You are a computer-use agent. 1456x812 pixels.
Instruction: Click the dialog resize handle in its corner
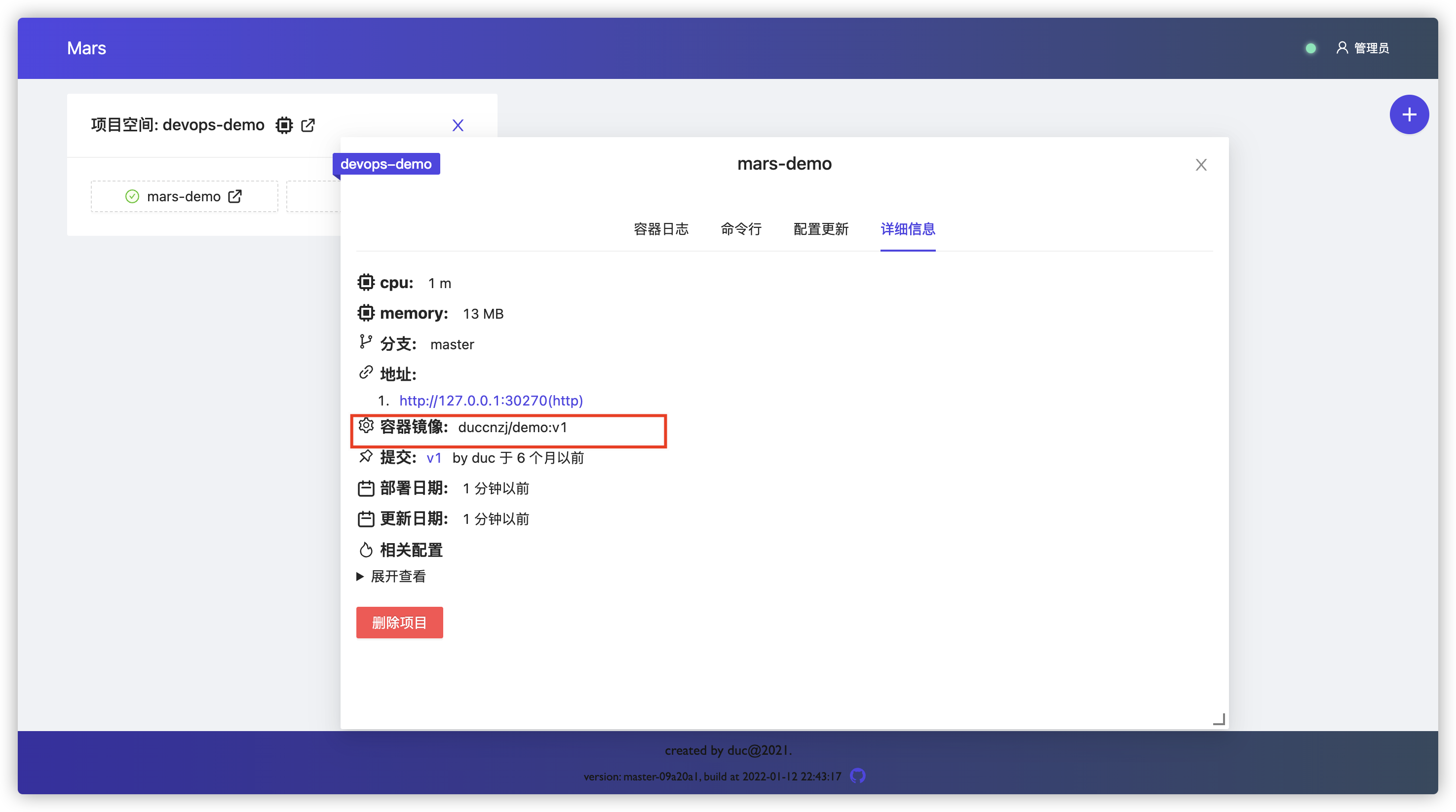(x=1219, y=719)
